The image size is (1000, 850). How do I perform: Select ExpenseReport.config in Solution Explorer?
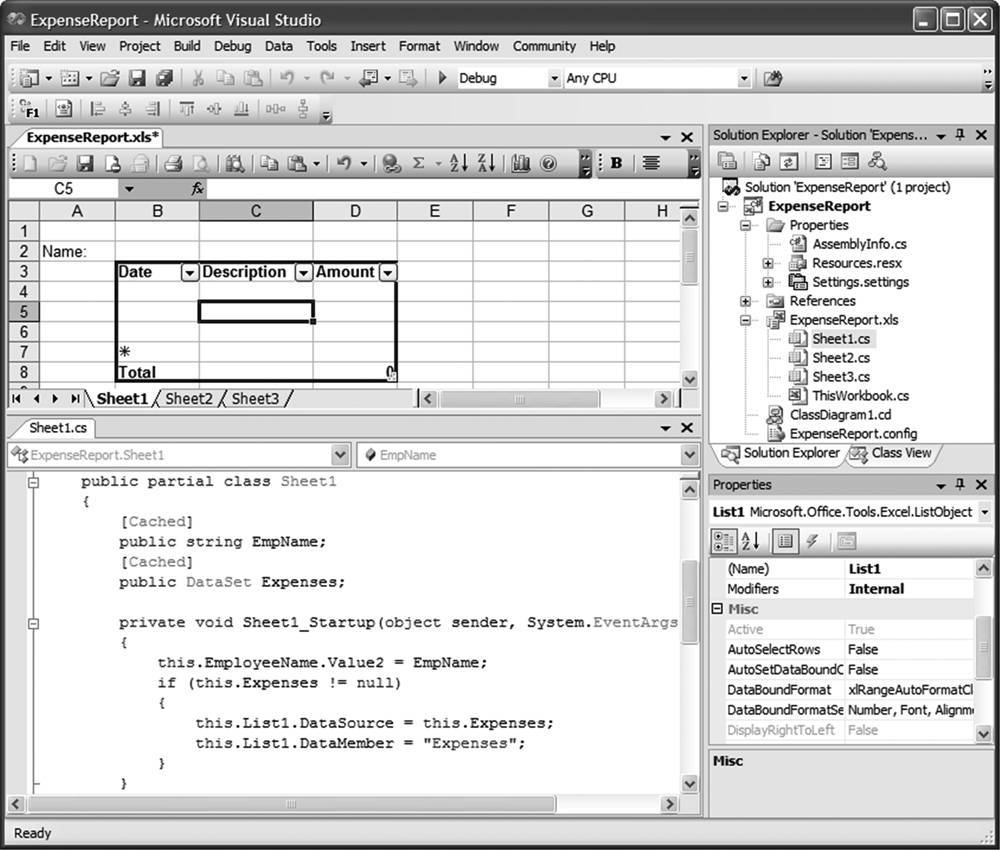point(853,434)
